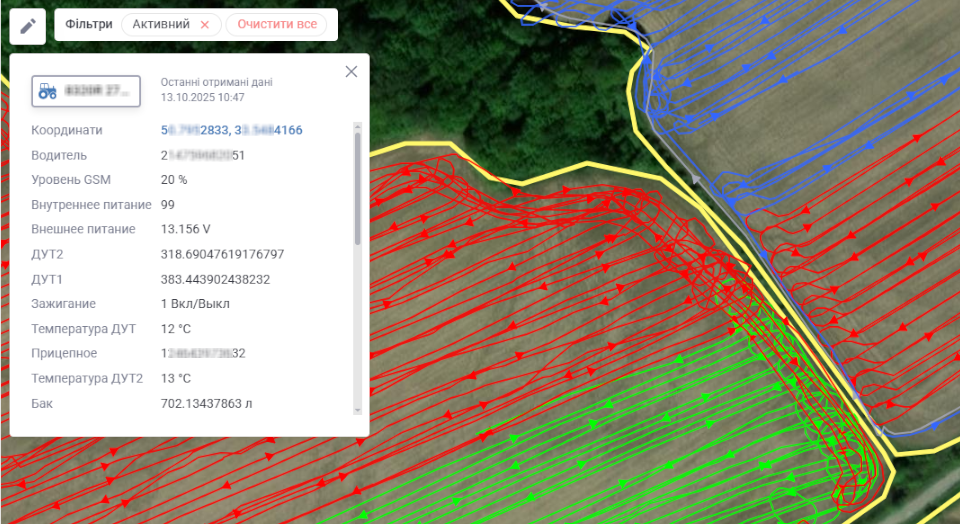Click the tractor icon in panel
Viewport: 960px width, 524px height.
[x=48, y=91]
